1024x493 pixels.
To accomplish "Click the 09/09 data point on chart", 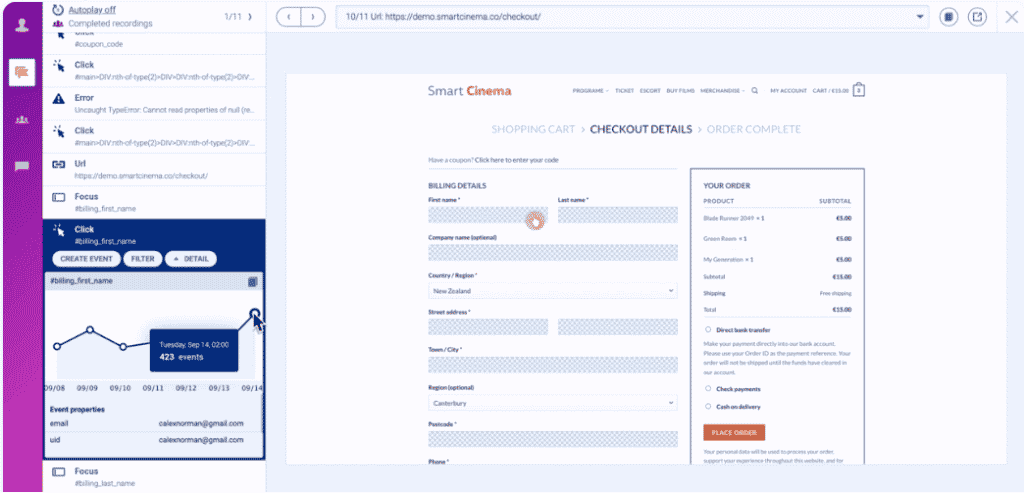I will (90, 330).
